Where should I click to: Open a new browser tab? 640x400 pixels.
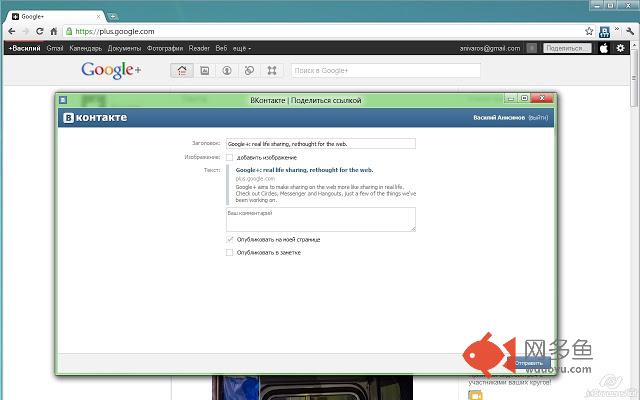[x=113, y=17]
